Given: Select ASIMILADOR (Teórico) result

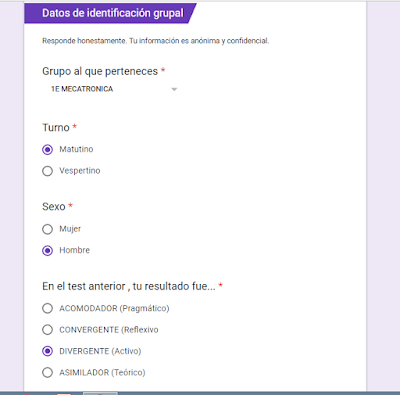Looking at the screenshot, I should pyautogui.click(x=47, y=372).
